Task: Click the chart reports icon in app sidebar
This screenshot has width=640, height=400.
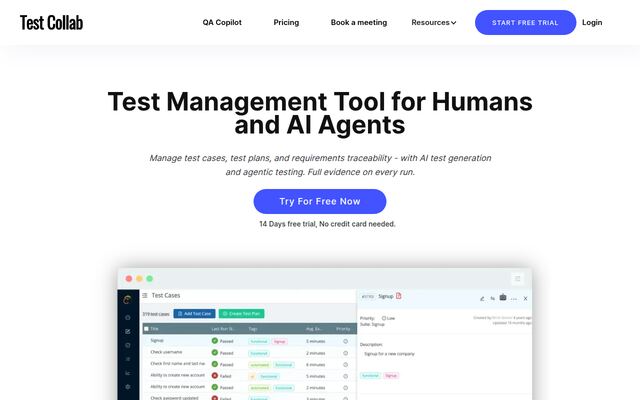Action: [x=128, y=373]
